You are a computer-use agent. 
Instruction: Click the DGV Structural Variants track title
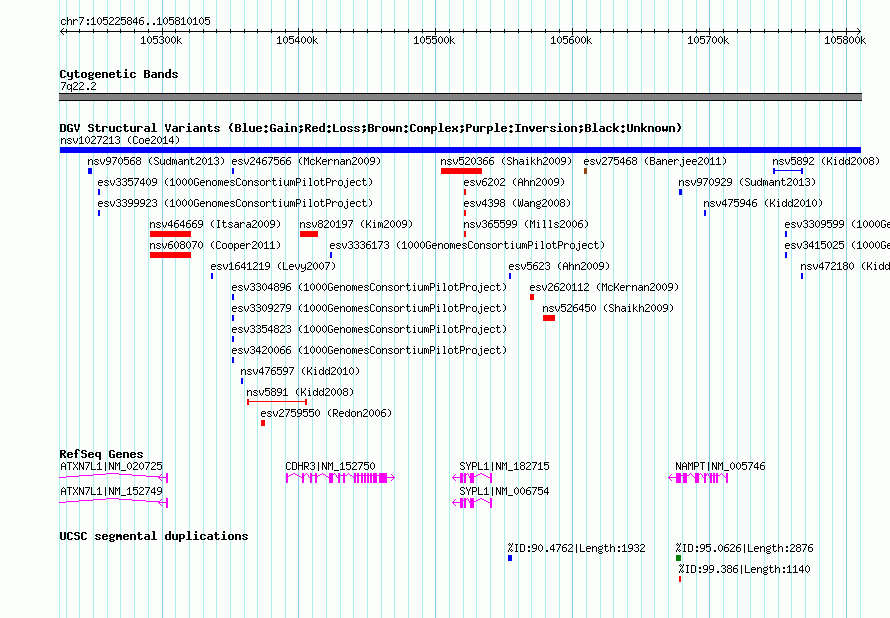coord(370,128)
